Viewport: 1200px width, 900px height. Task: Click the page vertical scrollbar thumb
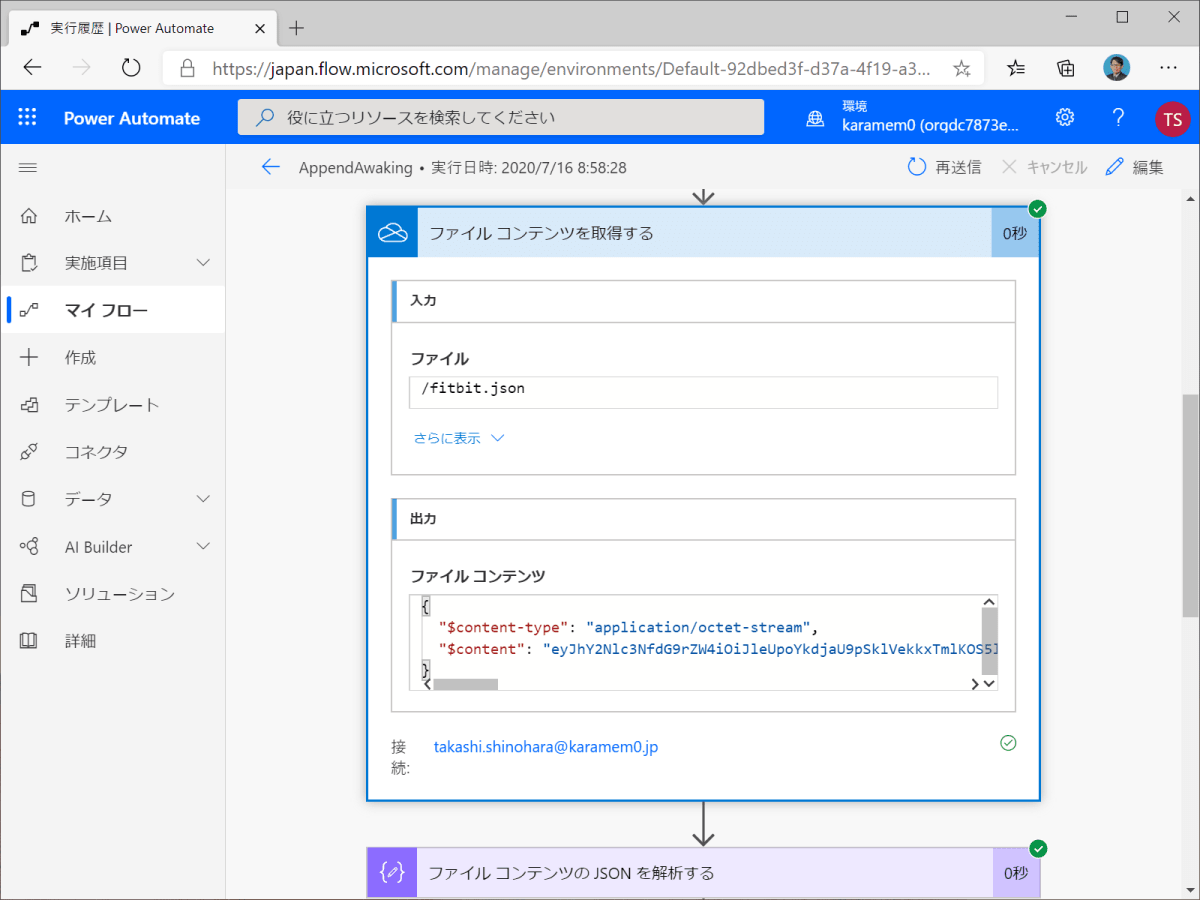[1190, 505]
